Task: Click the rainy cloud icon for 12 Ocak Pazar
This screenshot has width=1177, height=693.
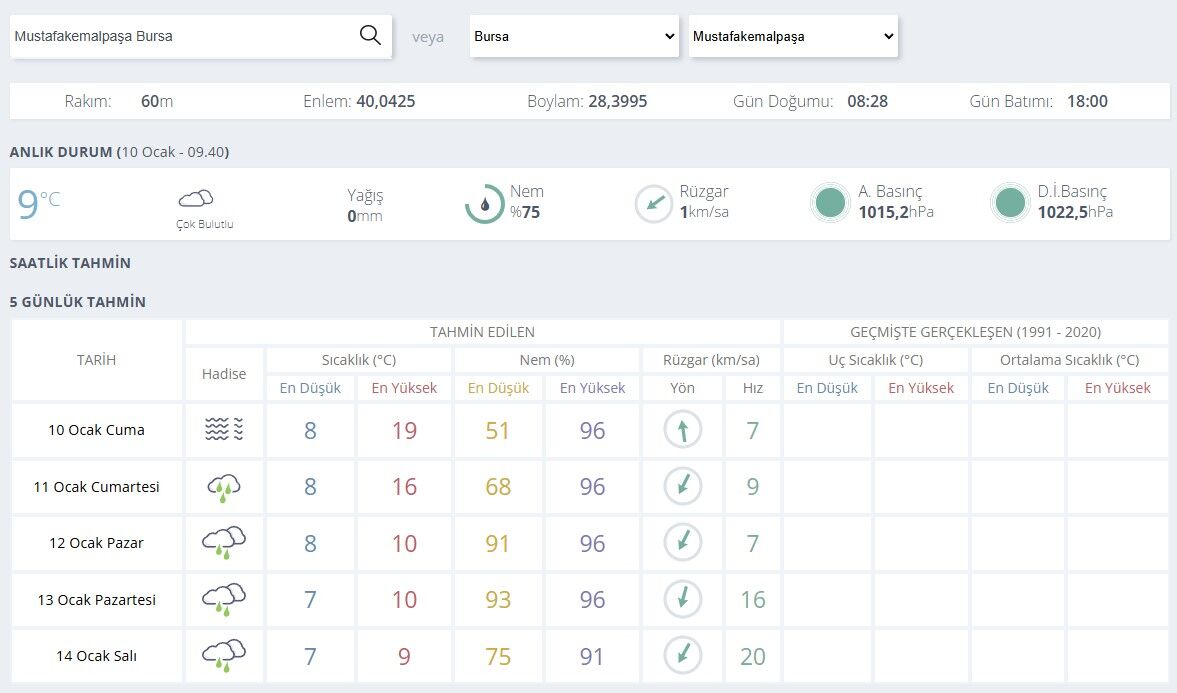Action: coord(224,543)
